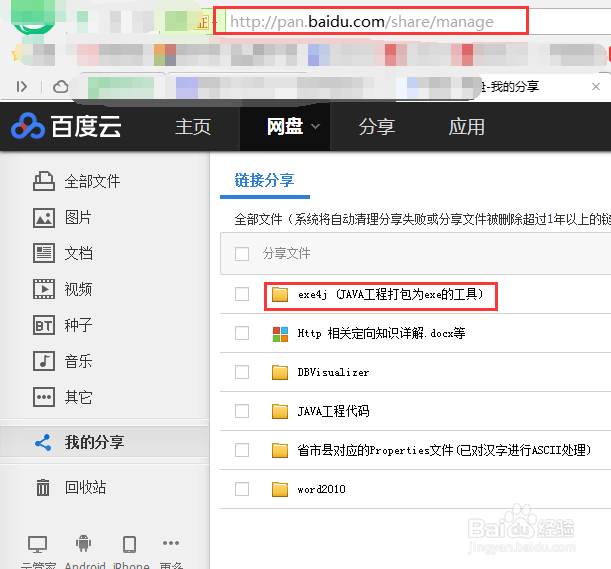Screen dimensions: 611x569
Task: Click the browser cloud icon near tabs
Action: pyautogui.click(x=60, y=87)
